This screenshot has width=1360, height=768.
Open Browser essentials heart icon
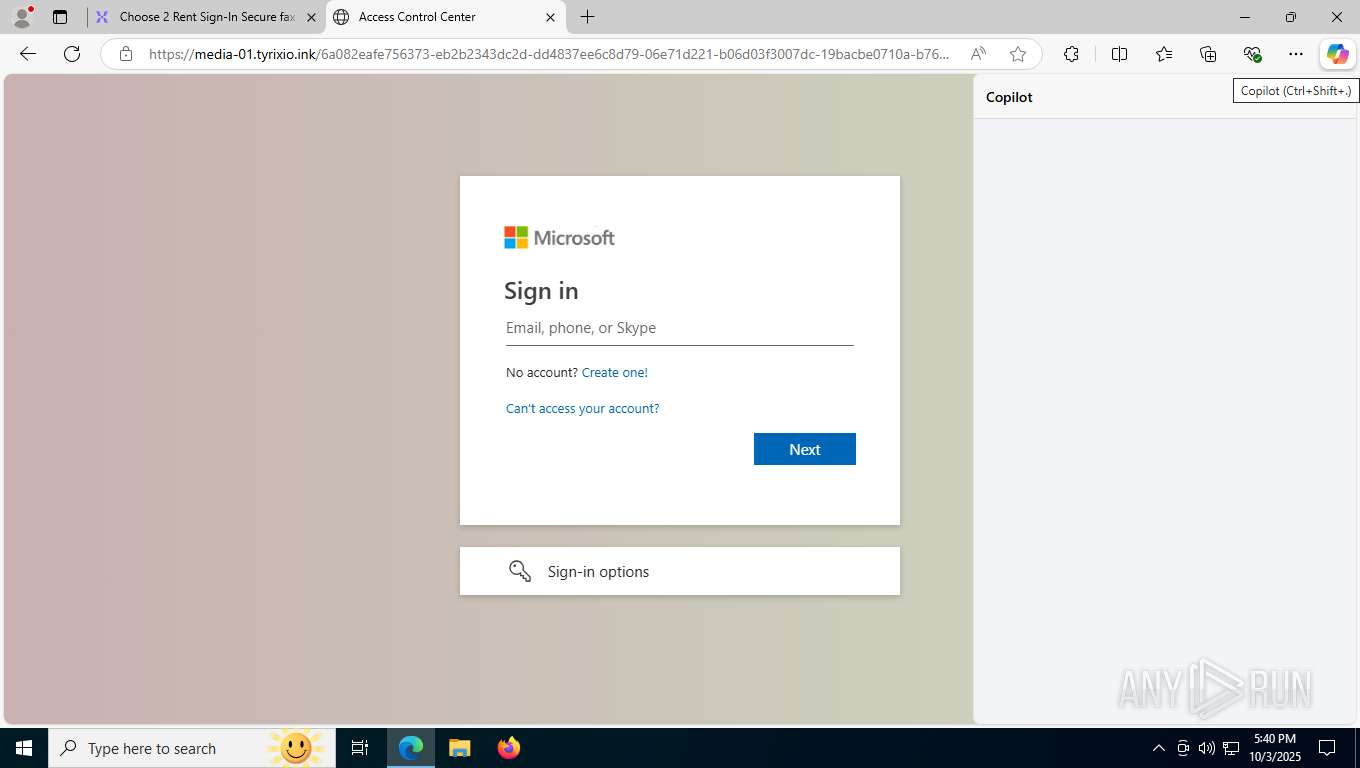pyautogui.click(x=1252, y=54)
